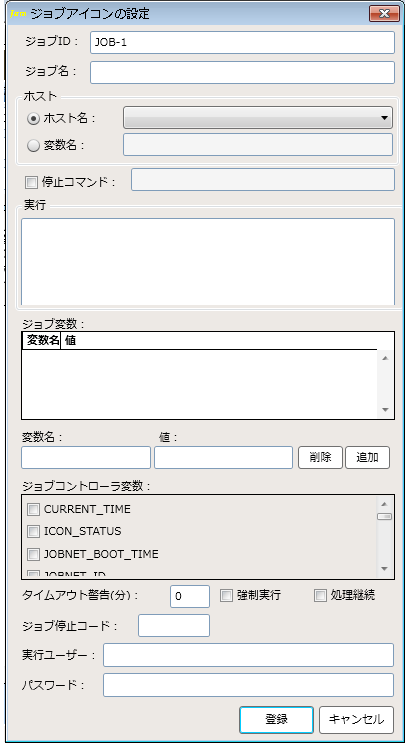Check the ICON_STATUS controller variable
The image size is (410, 743).
click(33, 532)
